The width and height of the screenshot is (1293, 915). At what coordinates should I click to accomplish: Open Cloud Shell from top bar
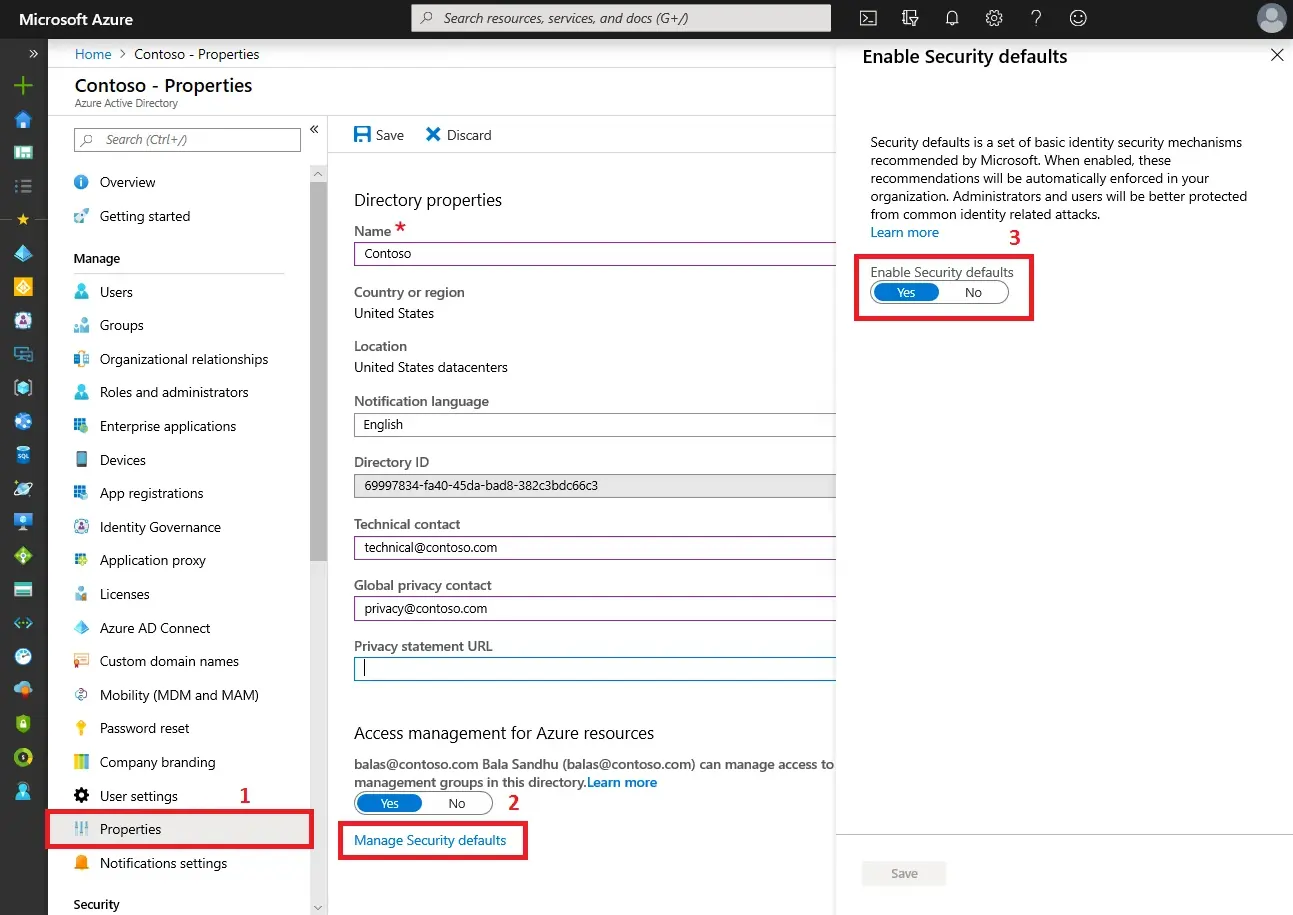coord(869,18)
